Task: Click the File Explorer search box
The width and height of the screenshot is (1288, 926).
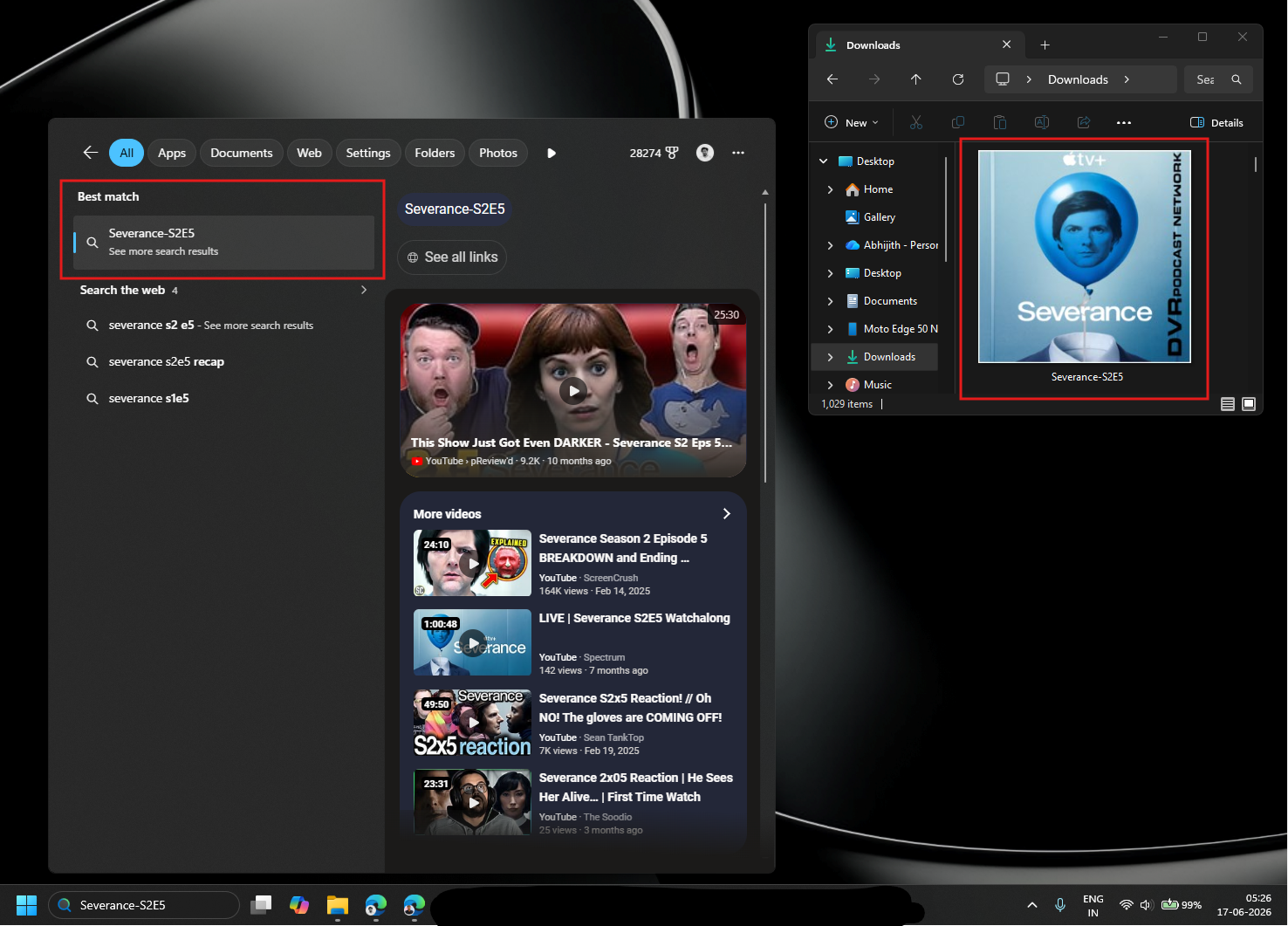Action: (x=1219, y=79)
